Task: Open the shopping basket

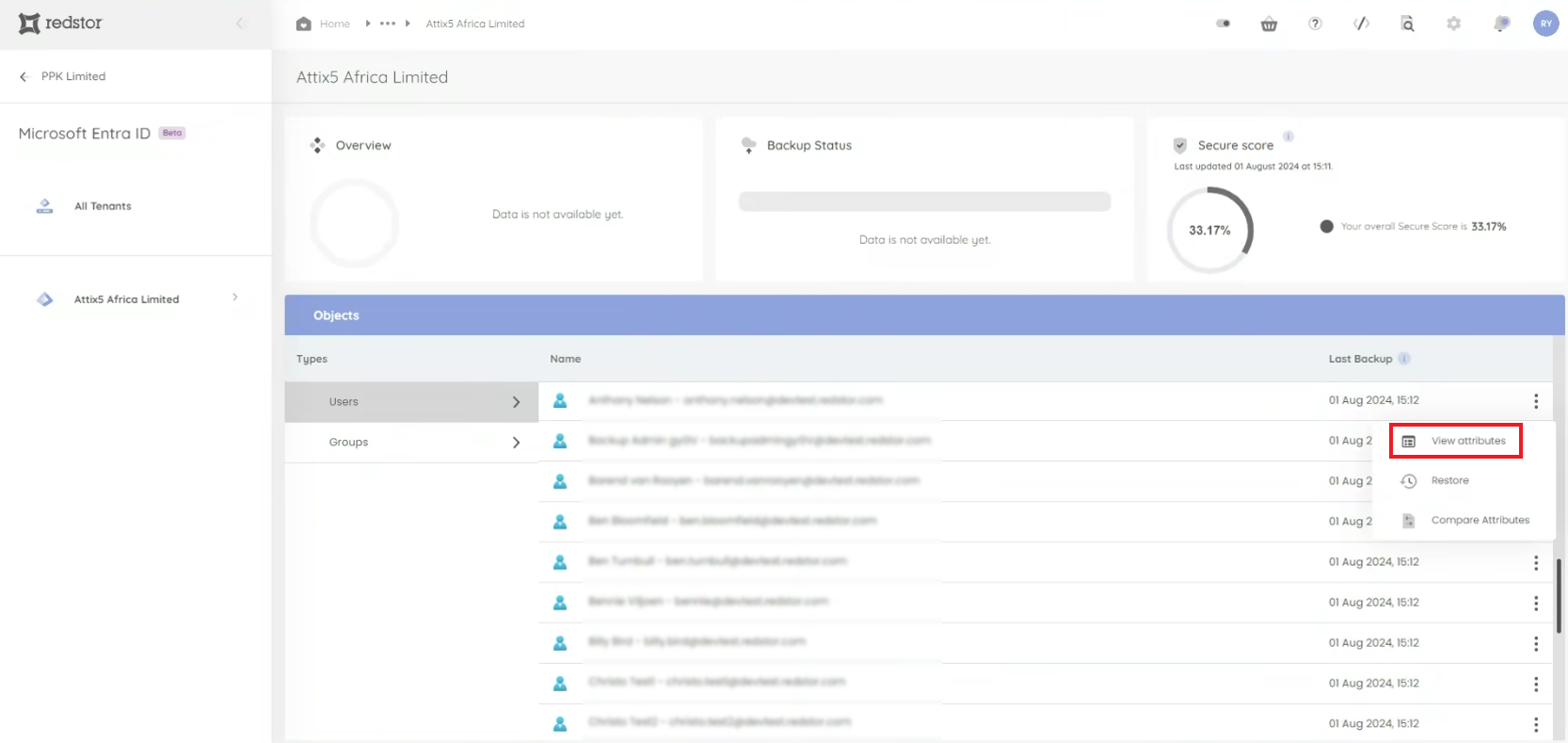Action: pyautogui.click(x=1269, y=24)
